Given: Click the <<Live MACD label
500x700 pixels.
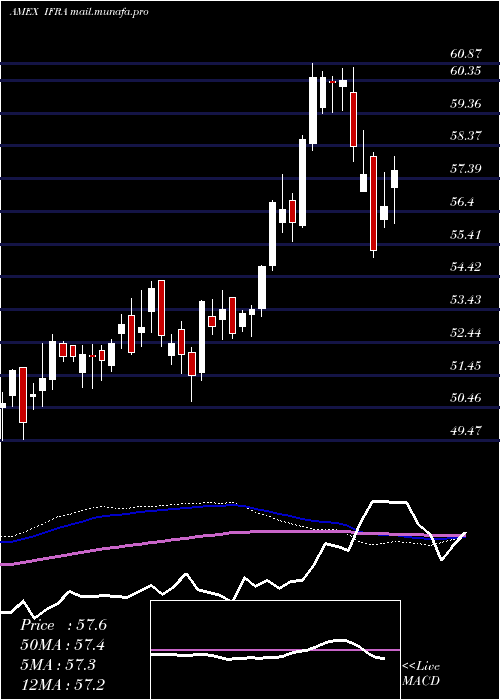Looking at the screenshot, I should [421, 674].
